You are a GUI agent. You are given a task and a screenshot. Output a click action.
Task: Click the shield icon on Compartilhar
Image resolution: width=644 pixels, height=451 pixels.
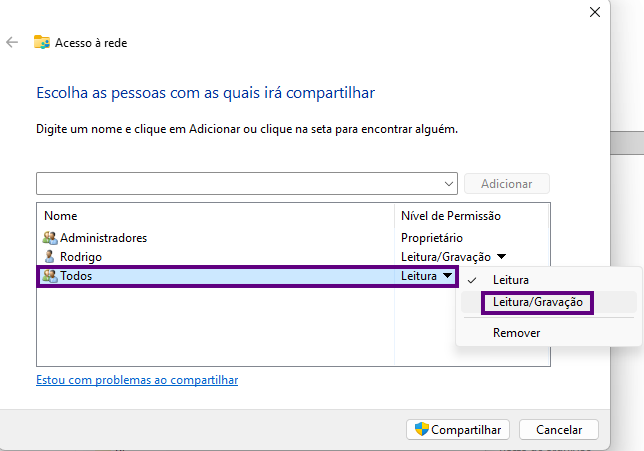pos(423,429)
